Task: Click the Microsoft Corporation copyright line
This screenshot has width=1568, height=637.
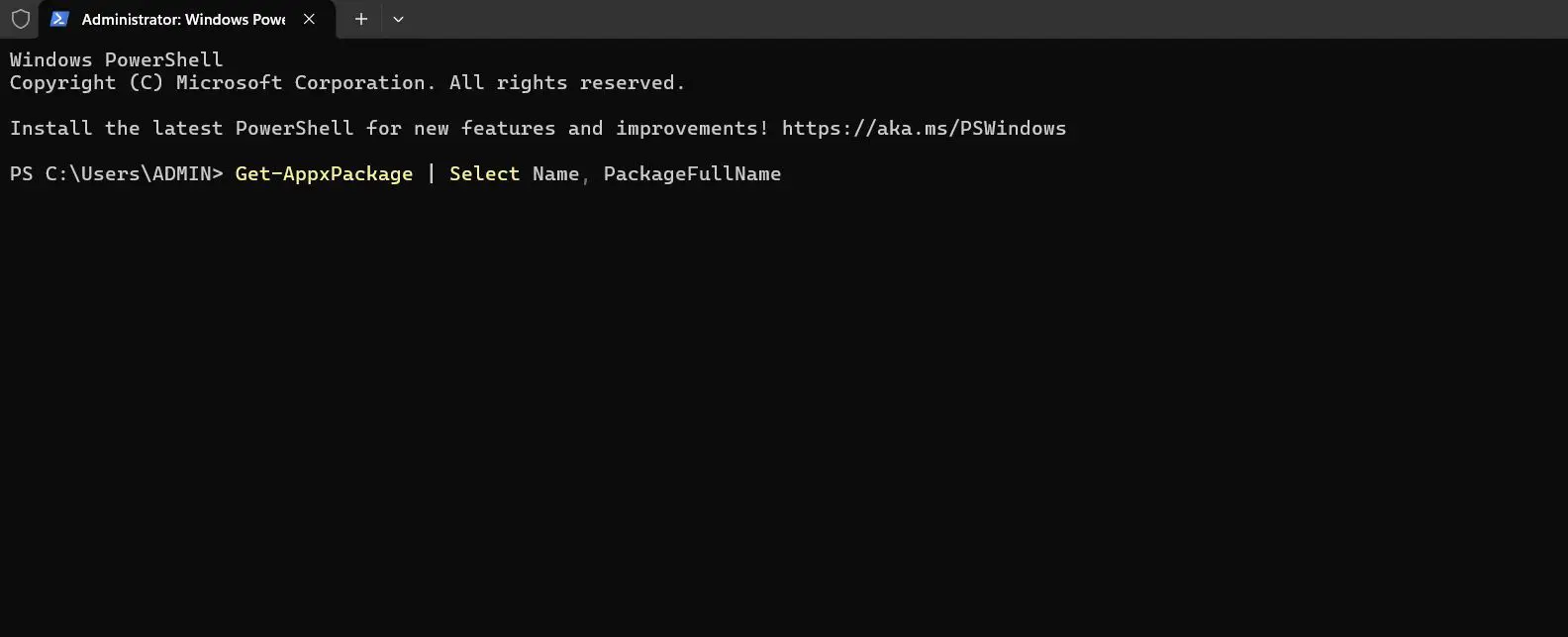Action: click(x=345, y=82)
